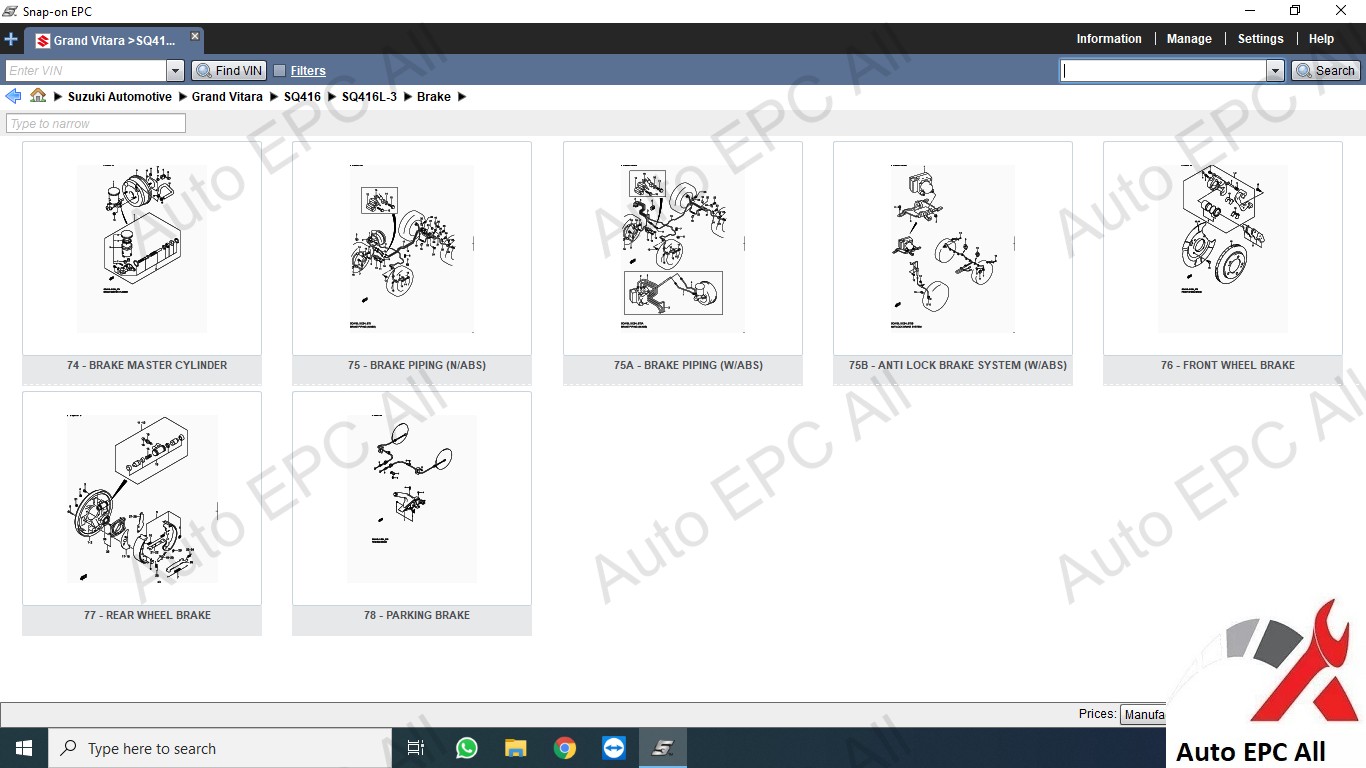Focus the top-right search text box

pos(1164,70)
